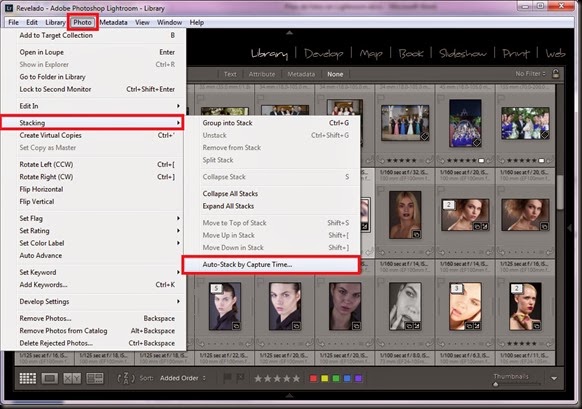Screen dimensions: 582x409
Task: Go to Book module
Action: pos(411,54)
